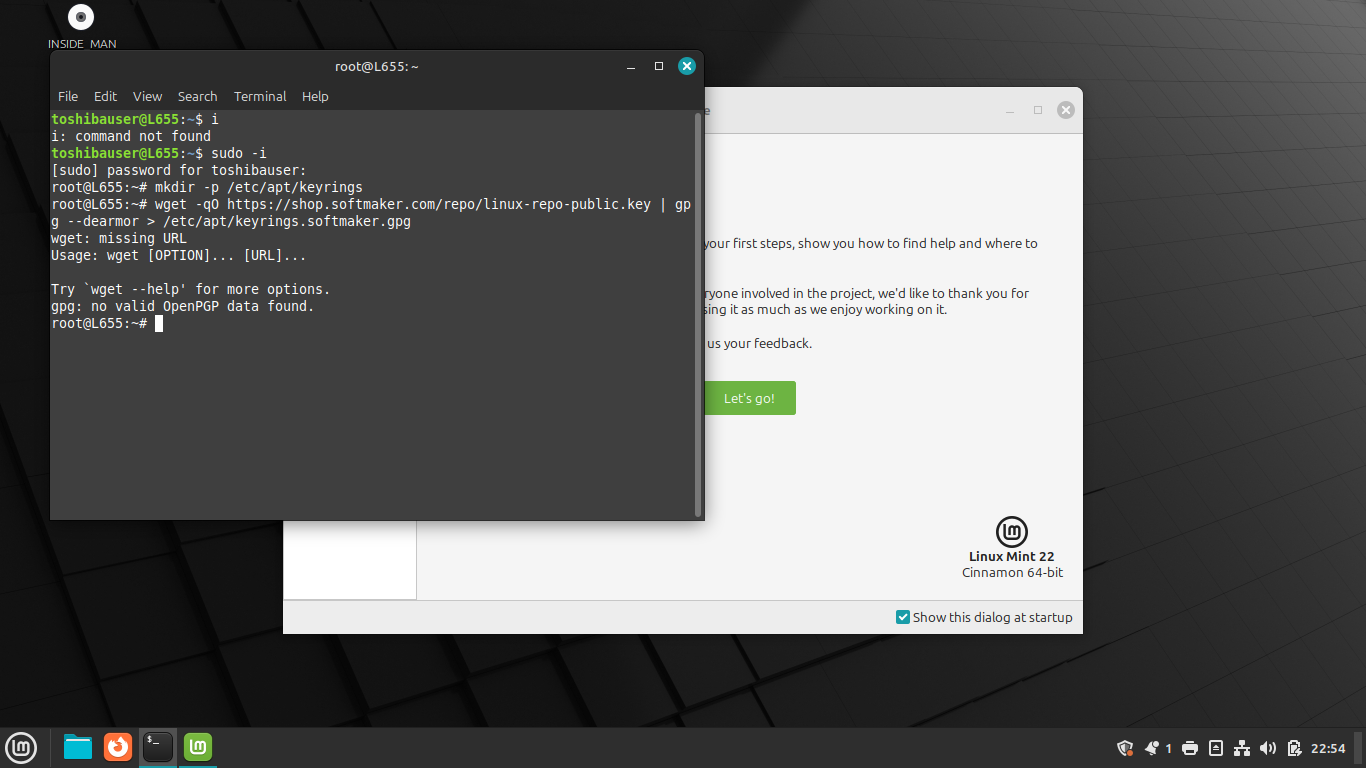Image resolution: width=1366 pixels, height=768 pixels.
Task: Select the INSIDE_MAN disc desktop icon
Action: coord(81,18)
